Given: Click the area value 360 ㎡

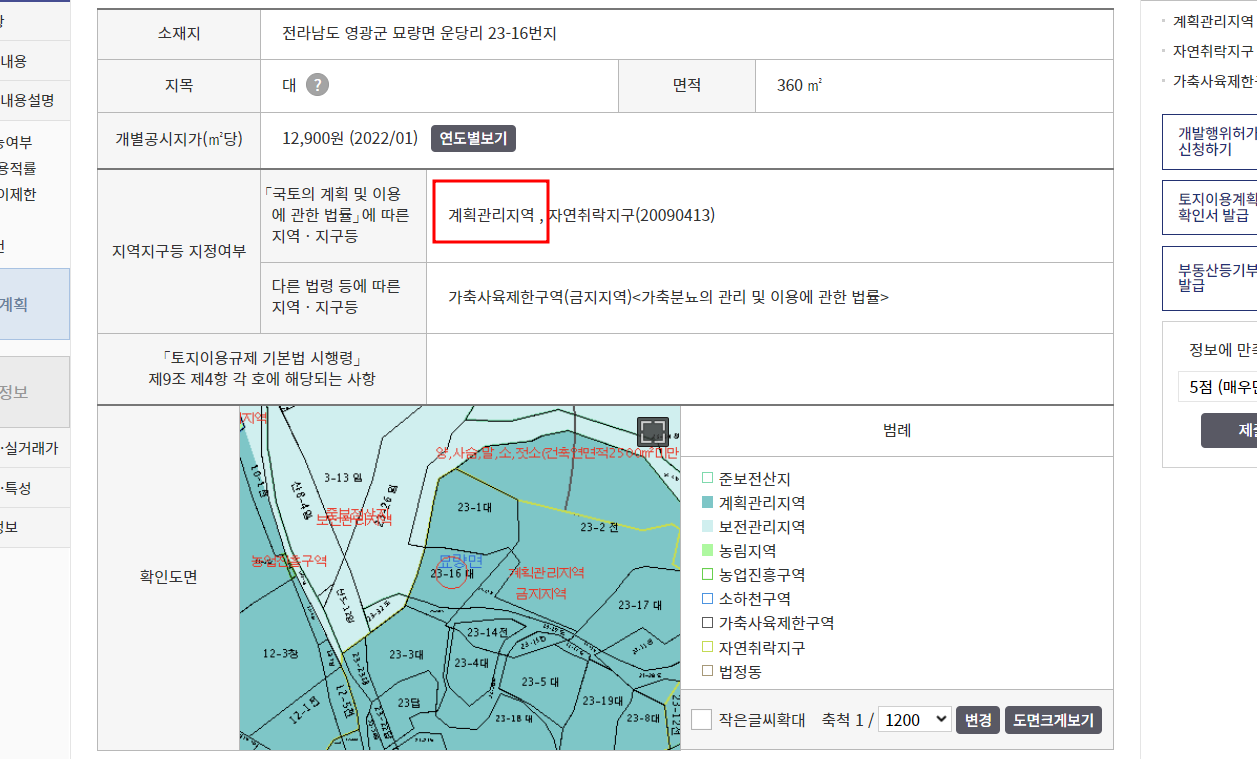Looking at the screenshot, I should click(x=800, y=85).
